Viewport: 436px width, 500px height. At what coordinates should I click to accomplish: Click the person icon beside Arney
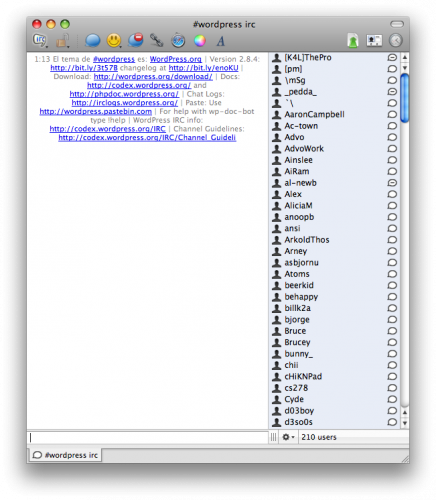click(x=276, y=251)
